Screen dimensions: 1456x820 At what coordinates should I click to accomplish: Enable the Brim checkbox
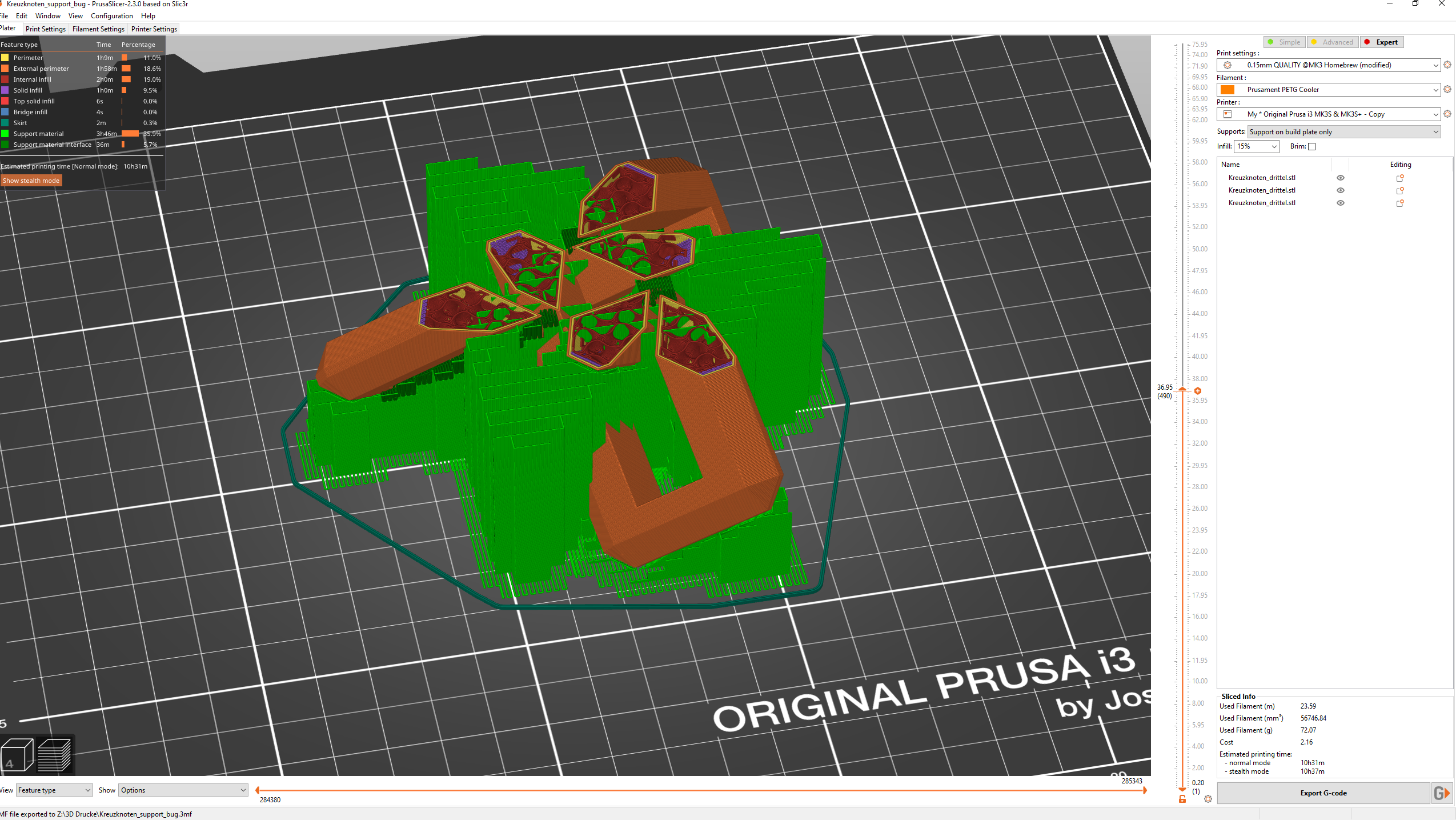coord(1311,146)
